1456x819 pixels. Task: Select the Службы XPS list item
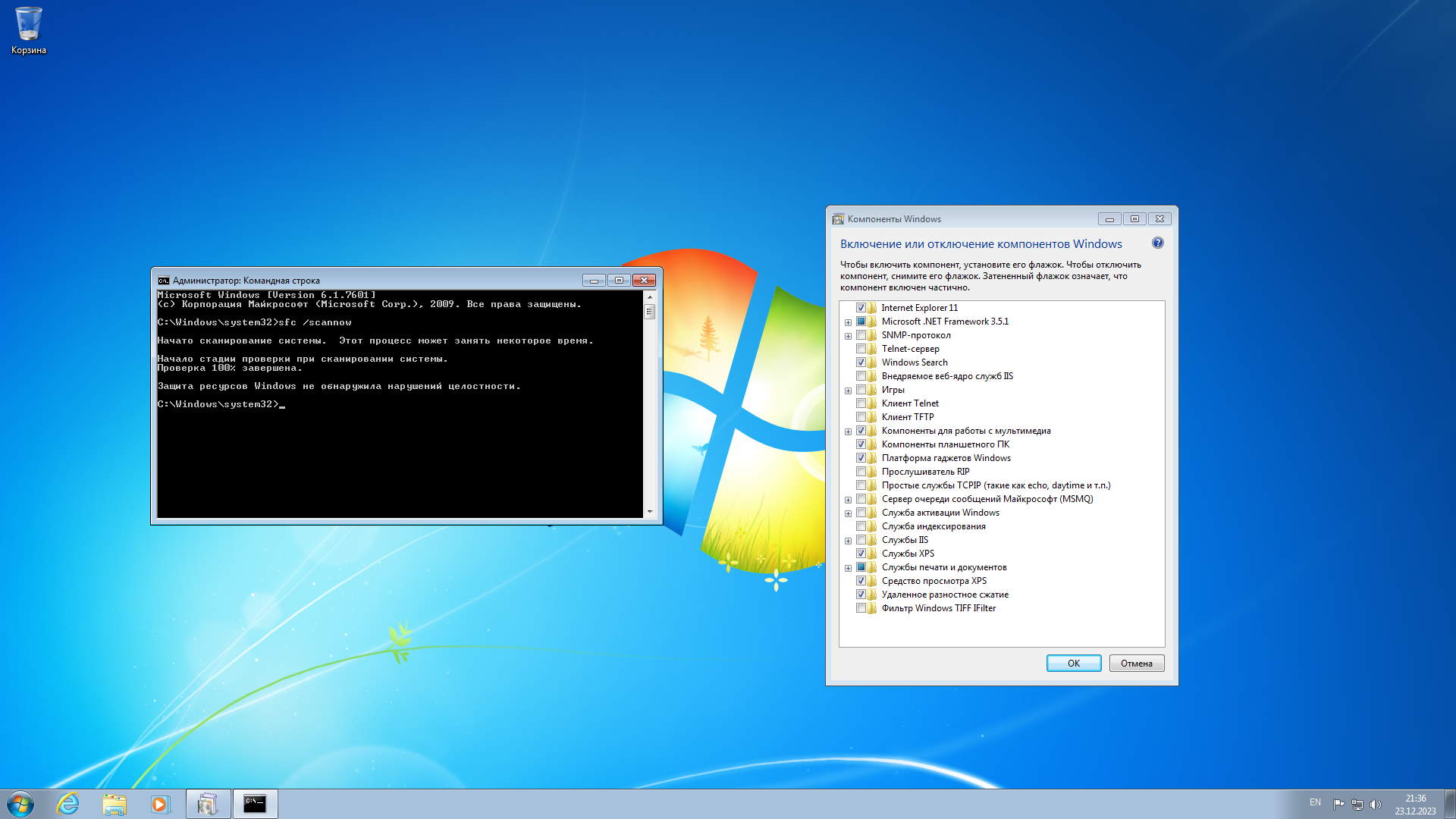point(908,554)
